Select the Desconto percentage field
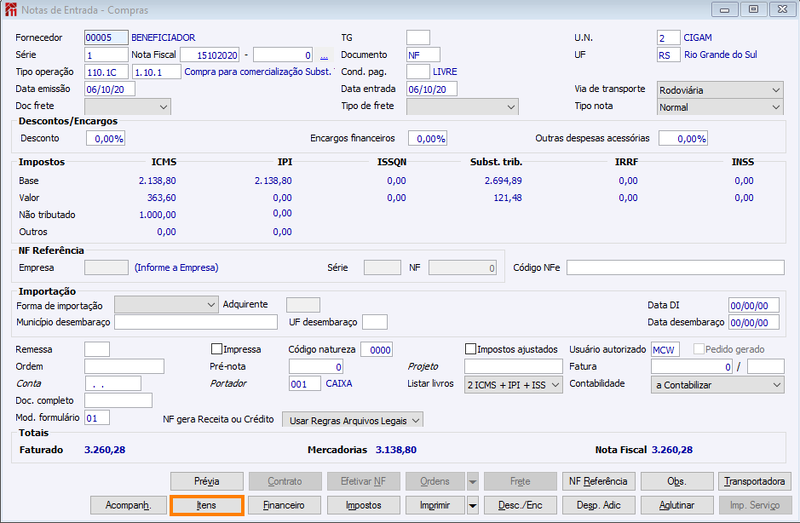Image resolution: width=800 pixels, height=523 pixels. point(106,138)
